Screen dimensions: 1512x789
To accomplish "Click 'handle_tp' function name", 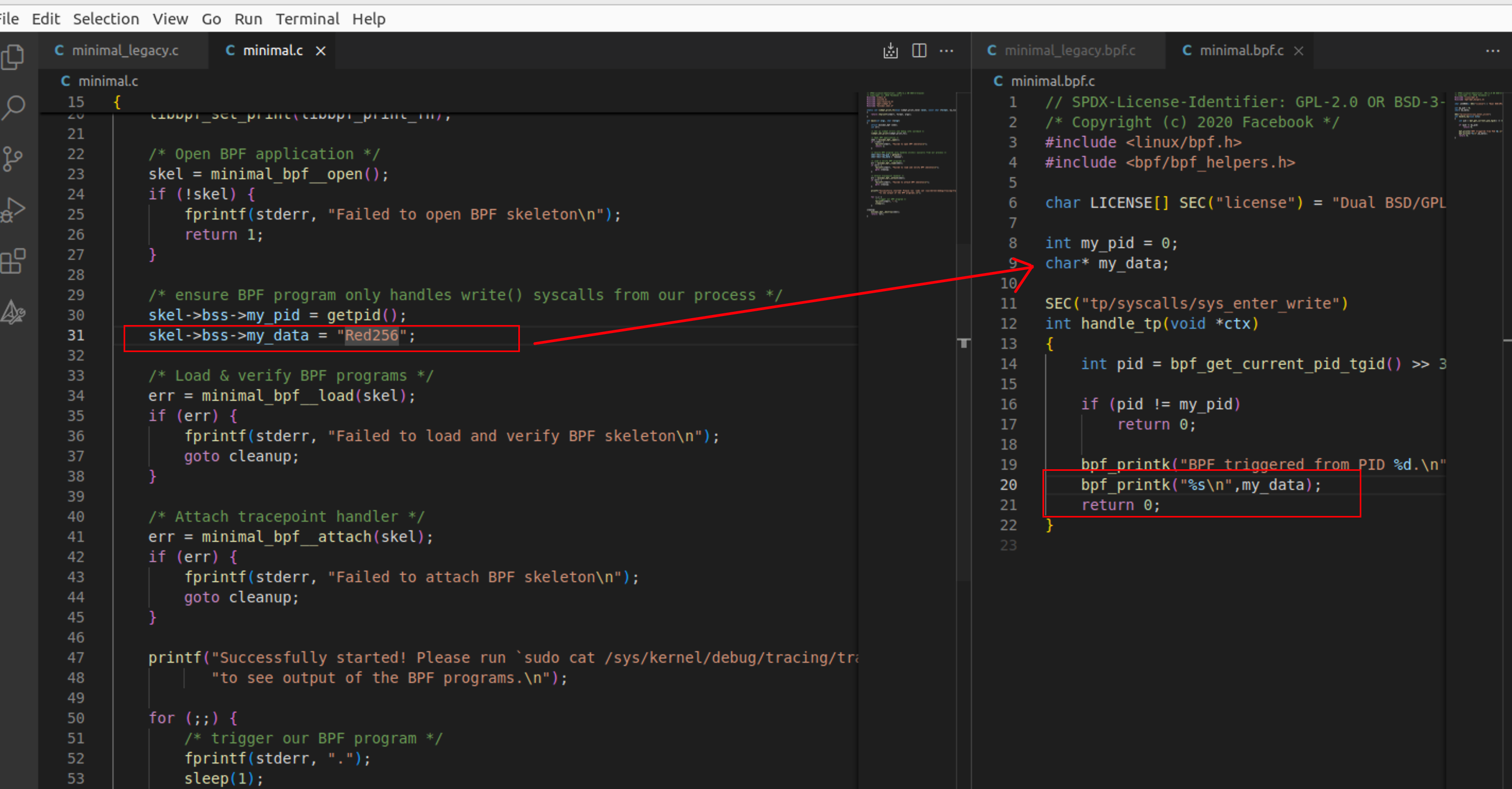I will [1120, 324].
